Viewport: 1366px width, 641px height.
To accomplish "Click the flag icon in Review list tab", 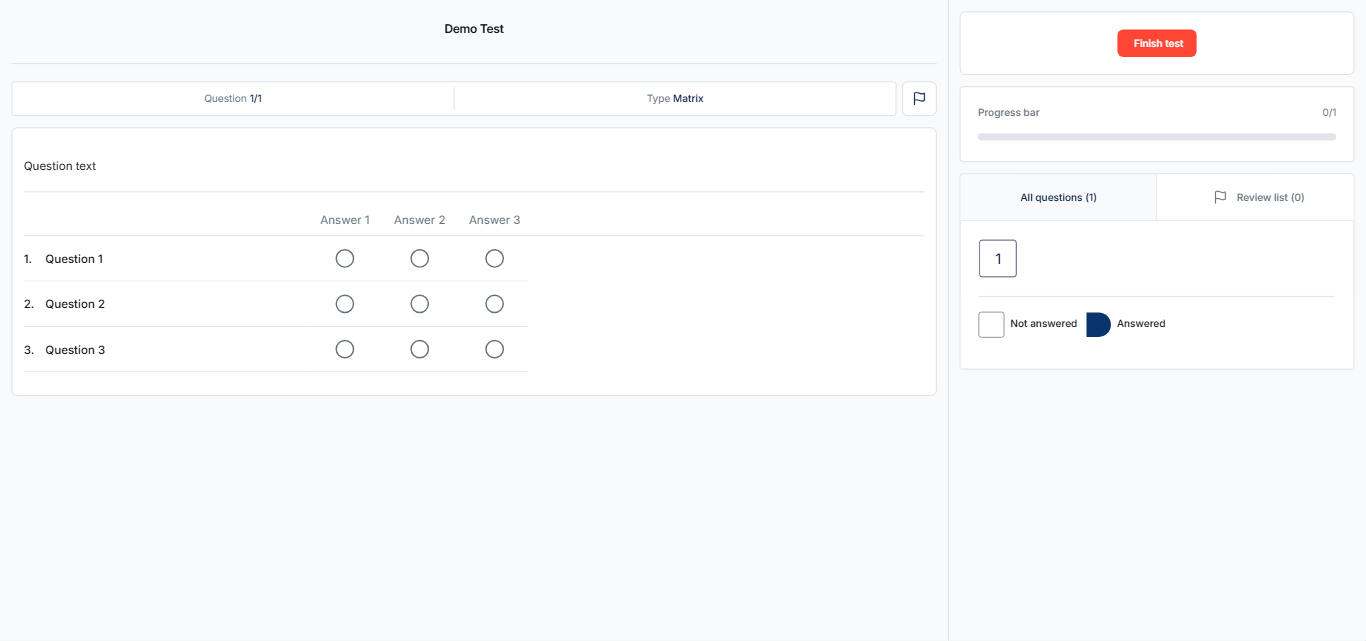I will click(1220, 197).
